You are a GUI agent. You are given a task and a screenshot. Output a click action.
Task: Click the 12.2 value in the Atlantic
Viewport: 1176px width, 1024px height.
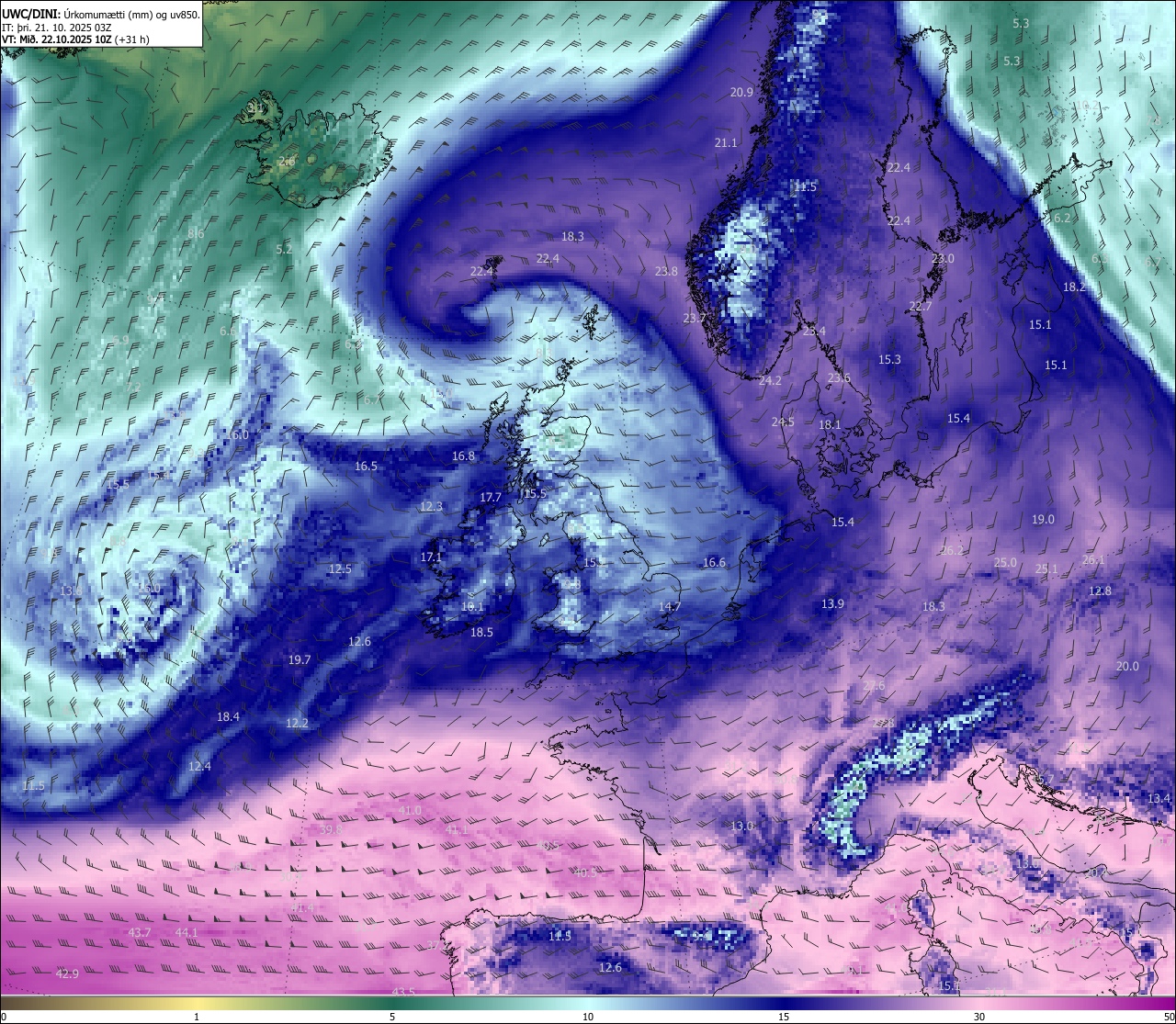[x=297, y=723]
